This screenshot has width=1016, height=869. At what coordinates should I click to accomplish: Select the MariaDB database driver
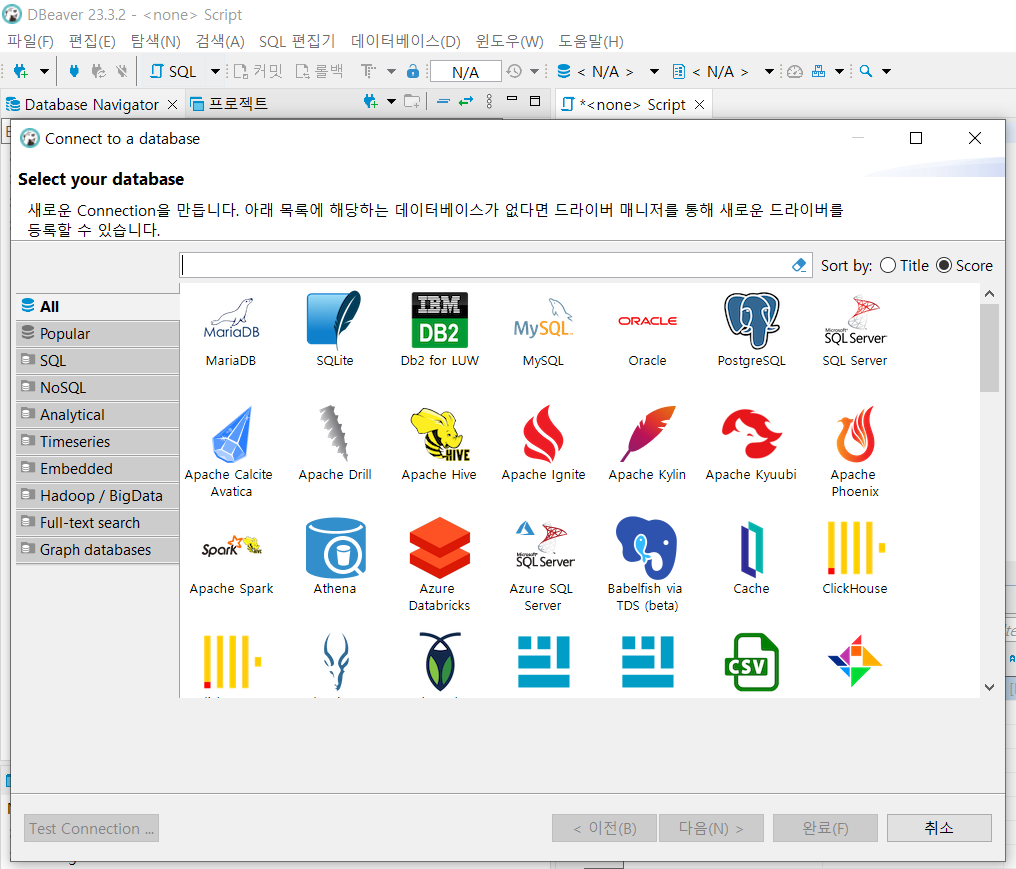click(x=231, y=329)
